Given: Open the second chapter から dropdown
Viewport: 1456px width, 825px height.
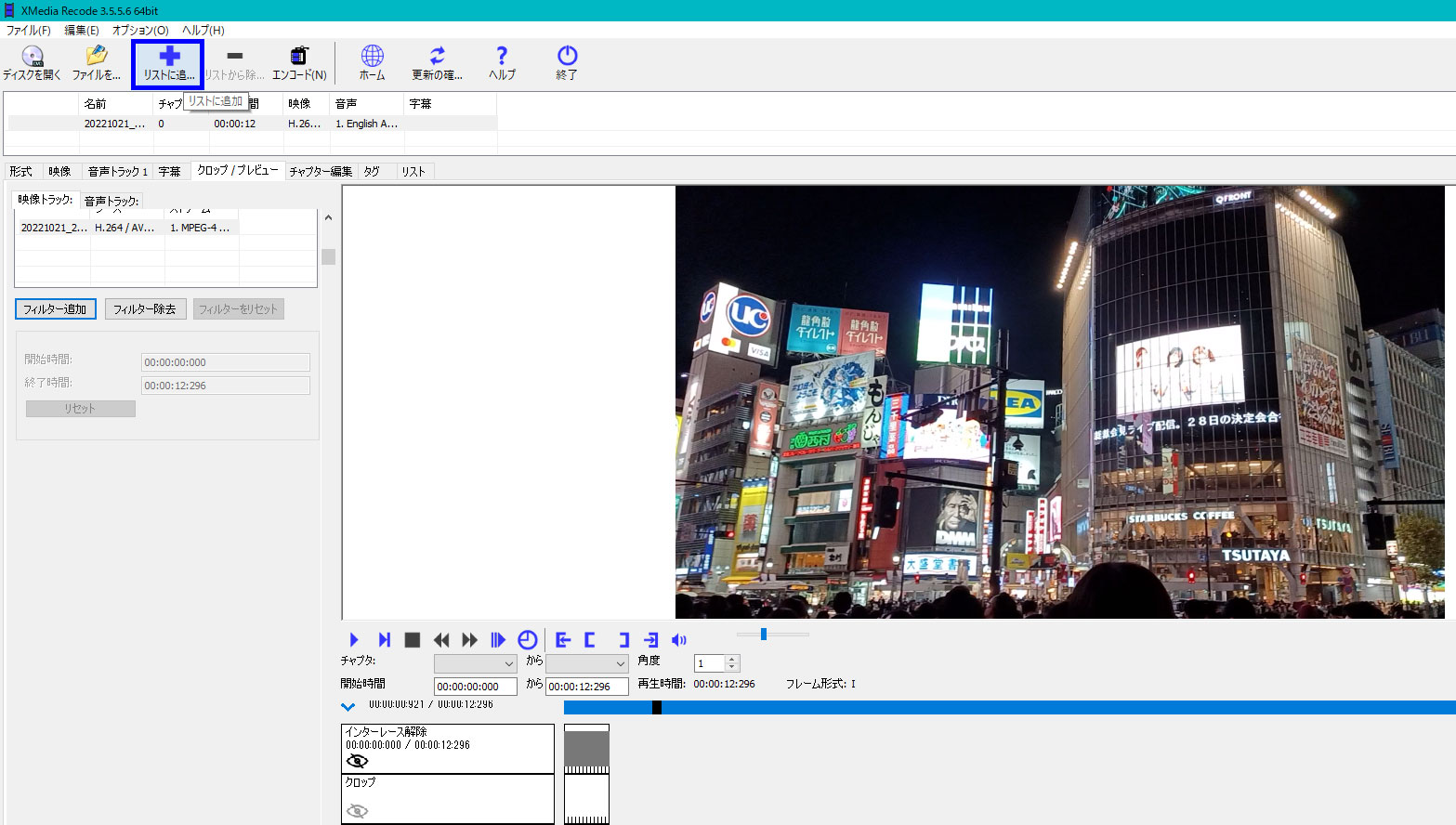Looking at the screenshot, I should pos(586,663).
